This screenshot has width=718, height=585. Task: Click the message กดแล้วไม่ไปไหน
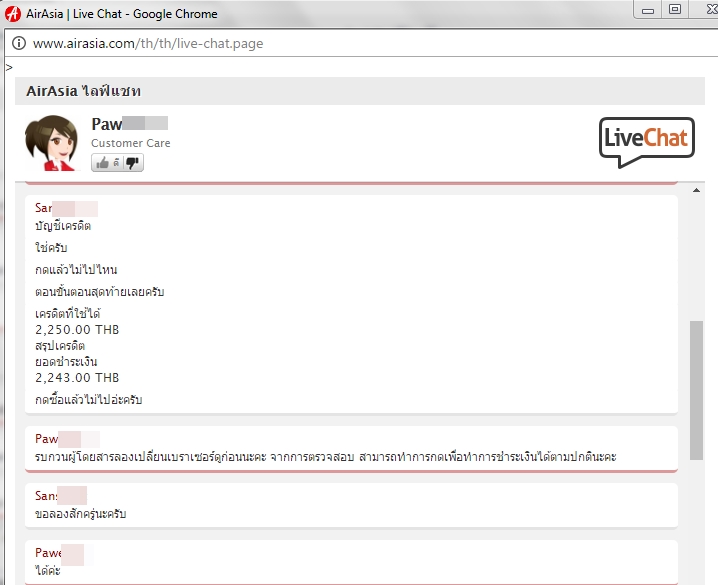(76, 270)
